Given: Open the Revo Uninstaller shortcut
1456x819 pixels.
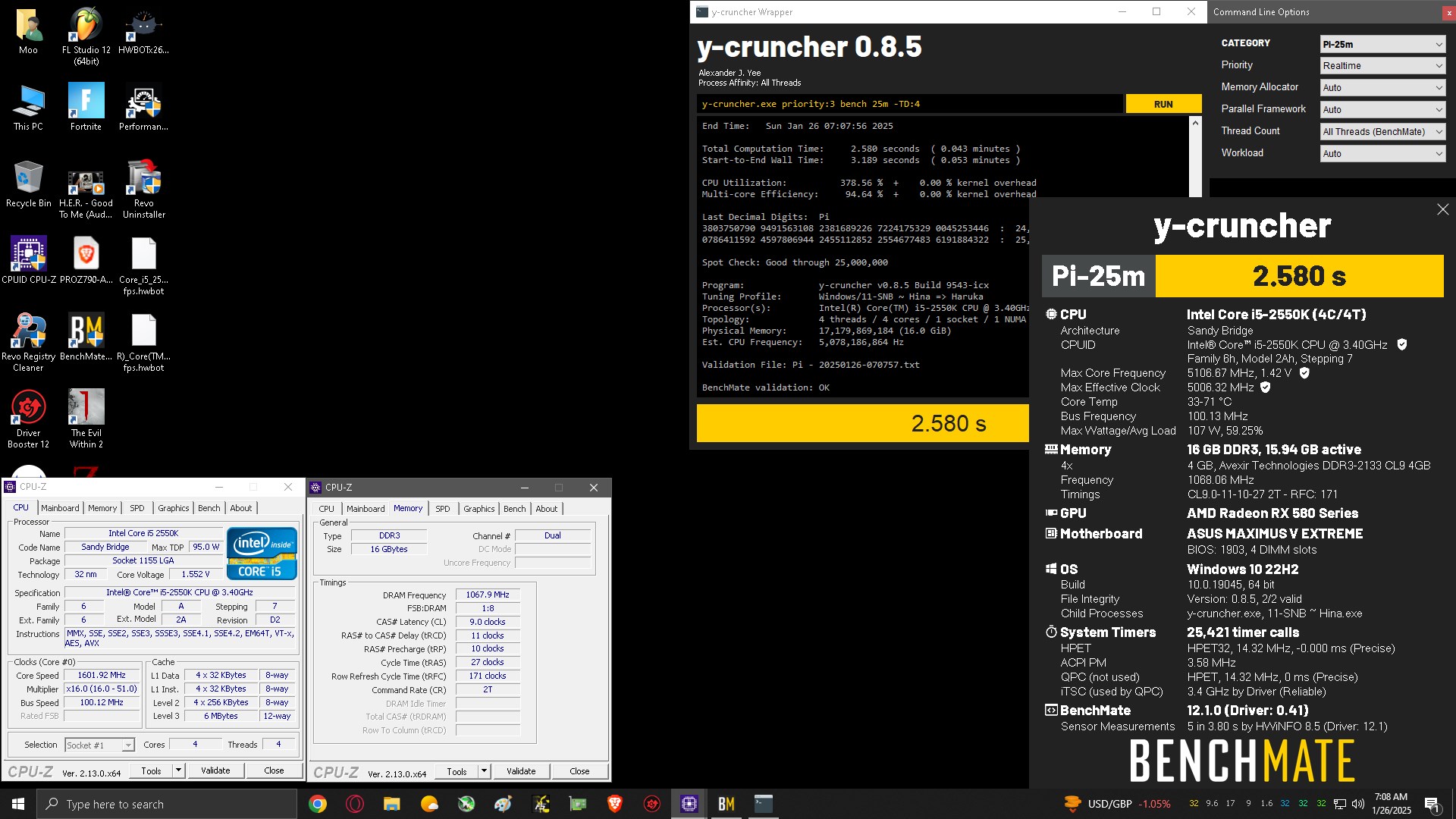Looking at the screenshot, I should [143, 189].
